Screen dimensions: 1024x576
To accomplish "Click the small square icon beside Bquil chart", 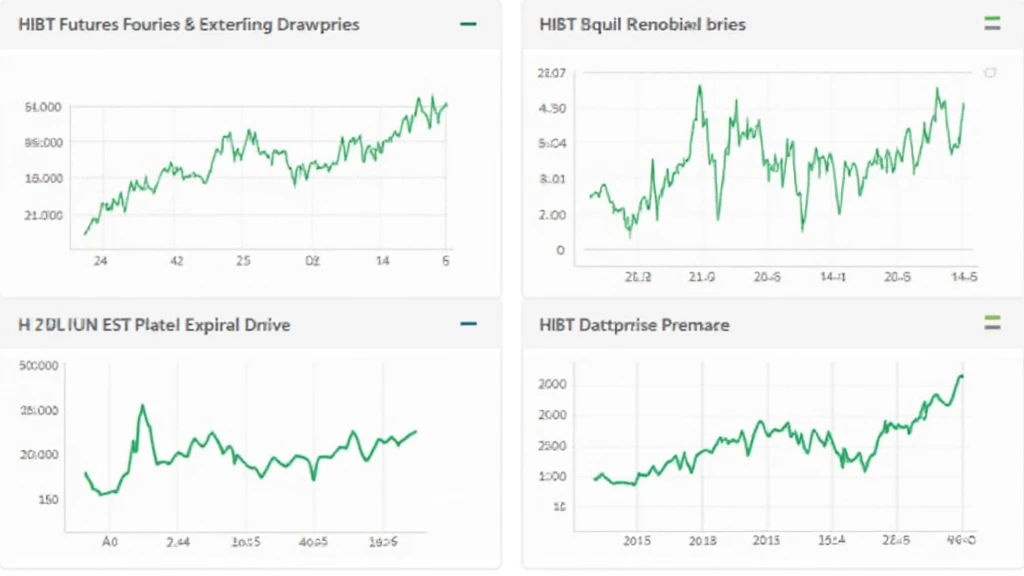I will coord(989,73).
